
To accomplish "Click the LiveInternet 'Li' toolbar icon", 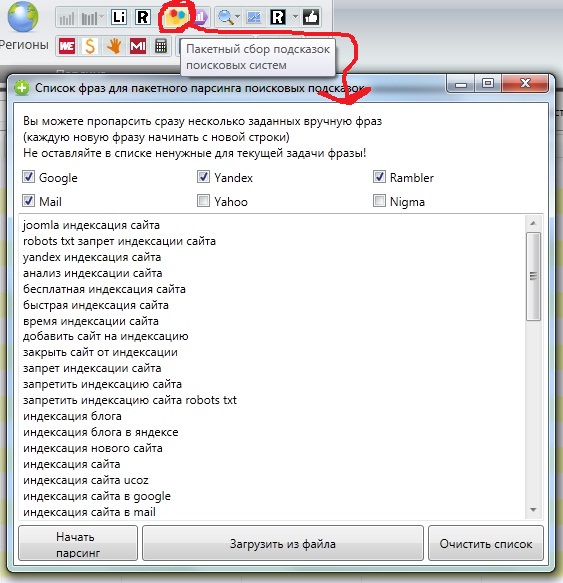I will tap(119, 17).
